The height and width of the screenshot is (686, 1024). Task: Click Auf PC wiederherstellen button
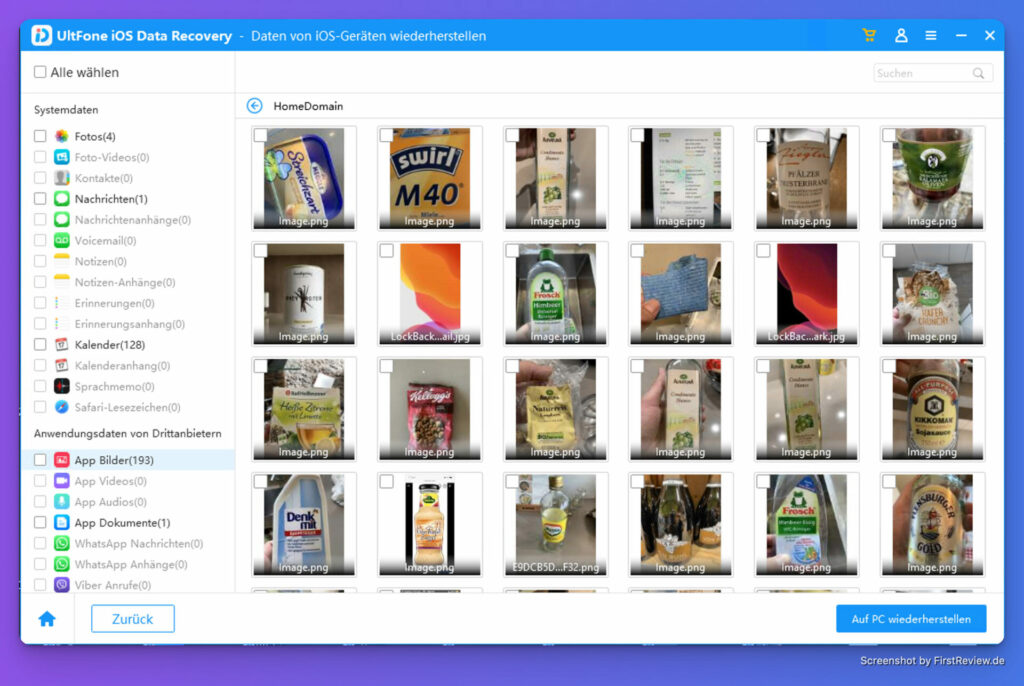[911, 619]
